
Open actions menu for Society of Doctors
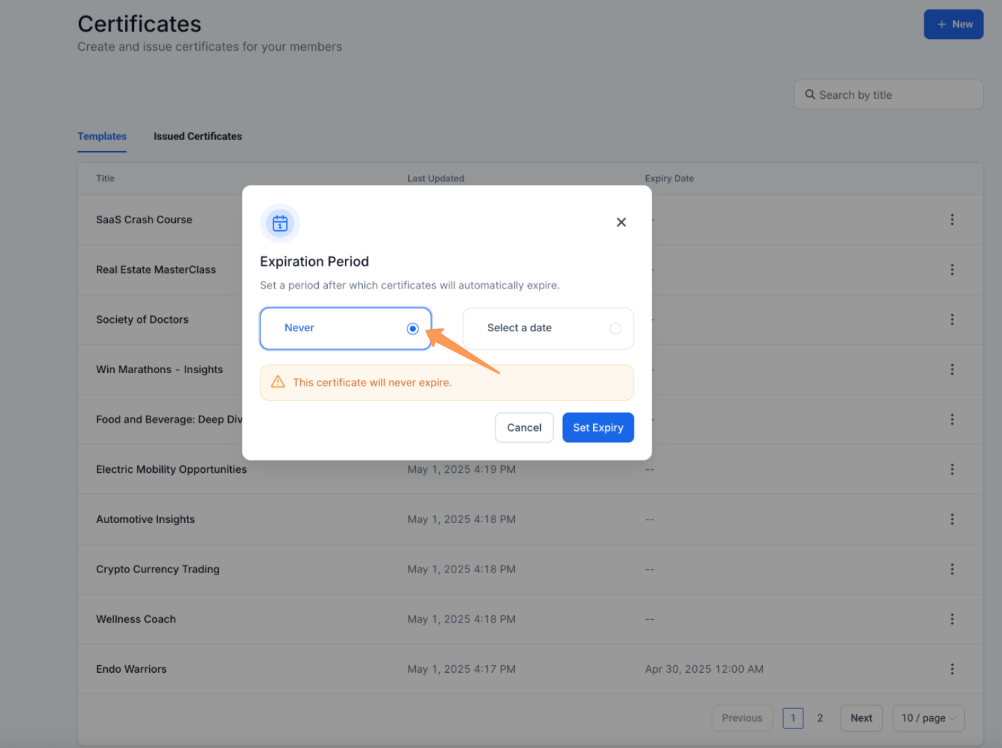952,319
